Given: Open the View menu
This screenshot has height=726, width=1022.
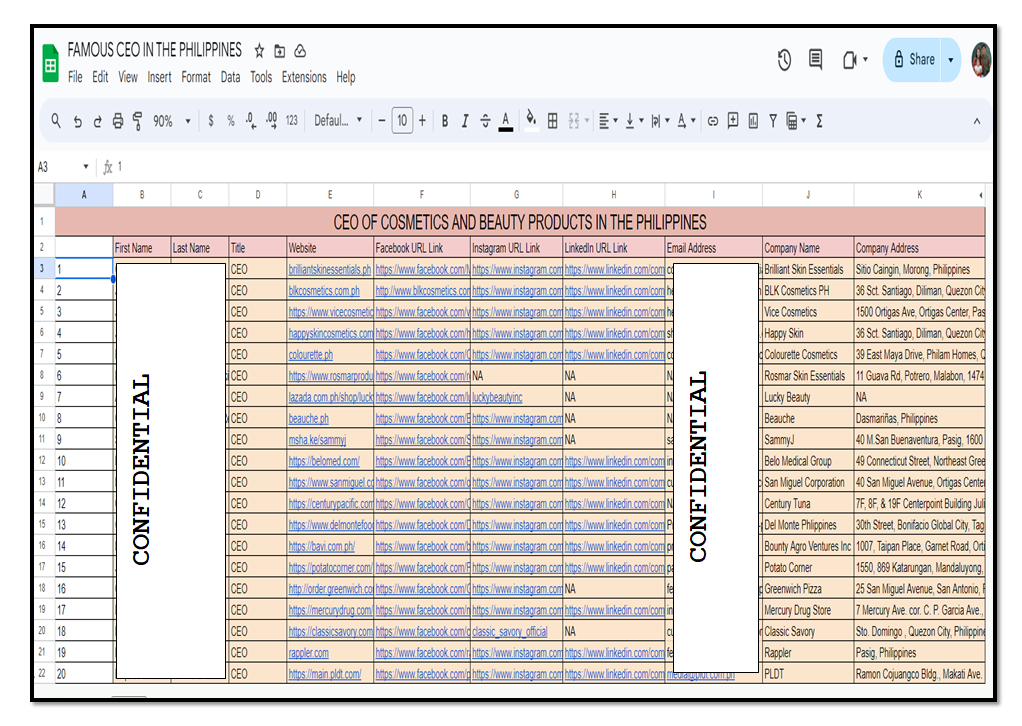Looking at the screenshot, I should [128, 77].
